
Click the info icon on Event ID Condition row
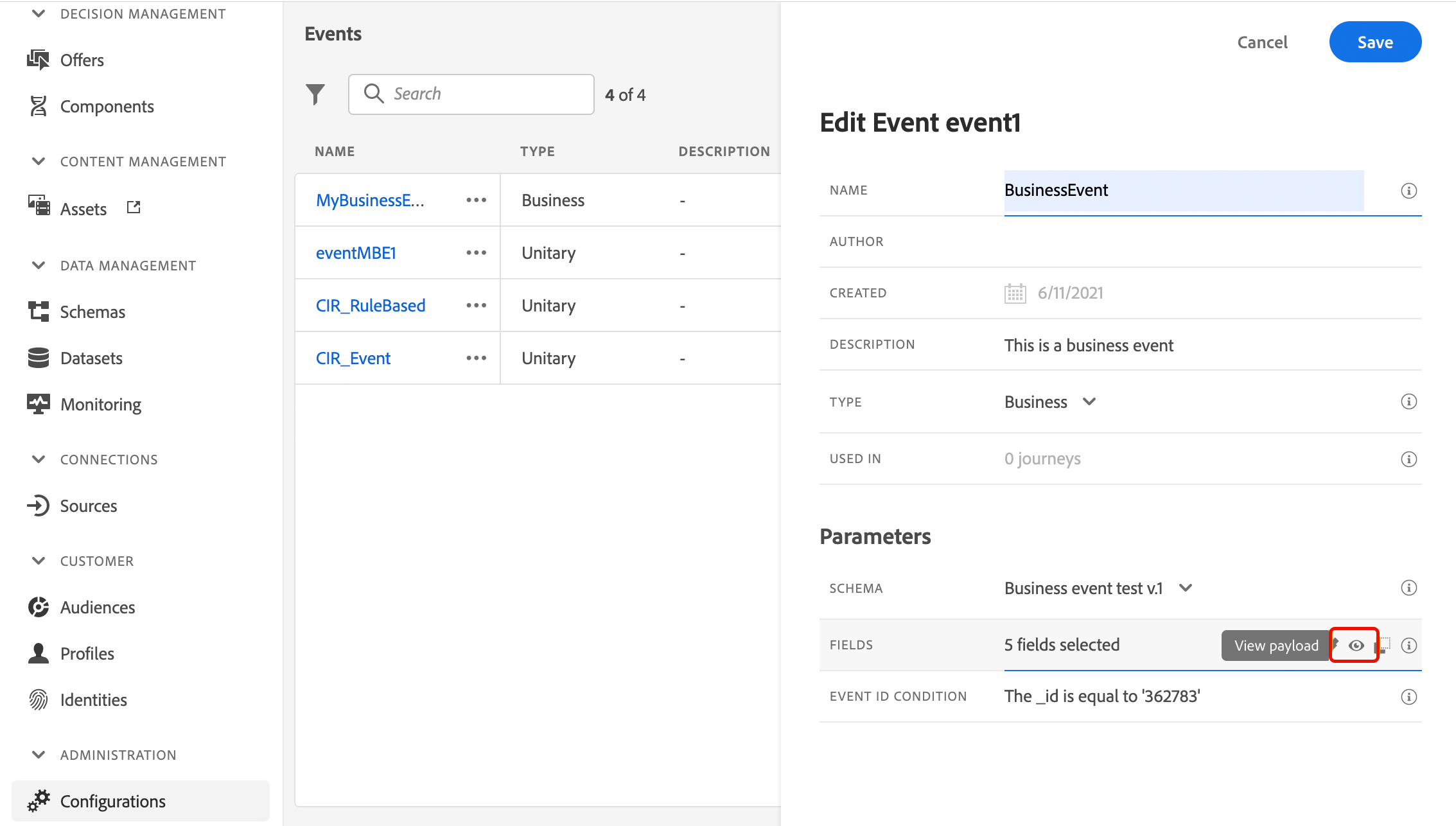1408,697
